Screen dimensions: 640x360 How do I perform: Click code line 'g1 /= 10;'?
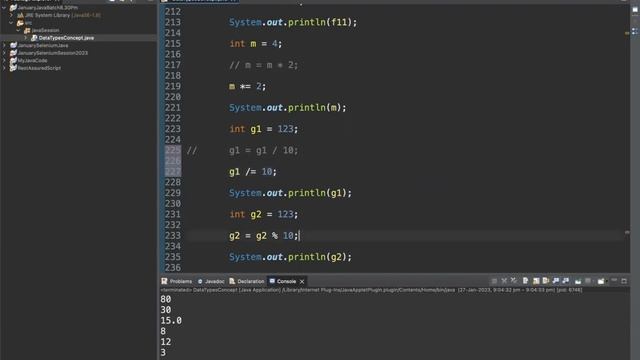tap(253, 172)
